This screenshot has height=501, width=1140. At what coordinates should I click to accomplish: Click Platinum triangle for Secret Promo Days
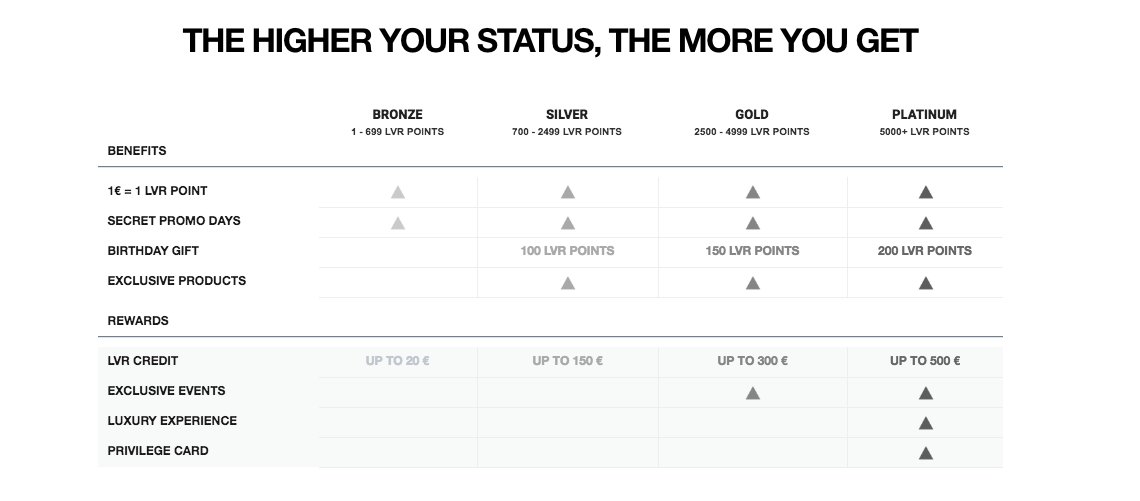click(x=926, y=223)
